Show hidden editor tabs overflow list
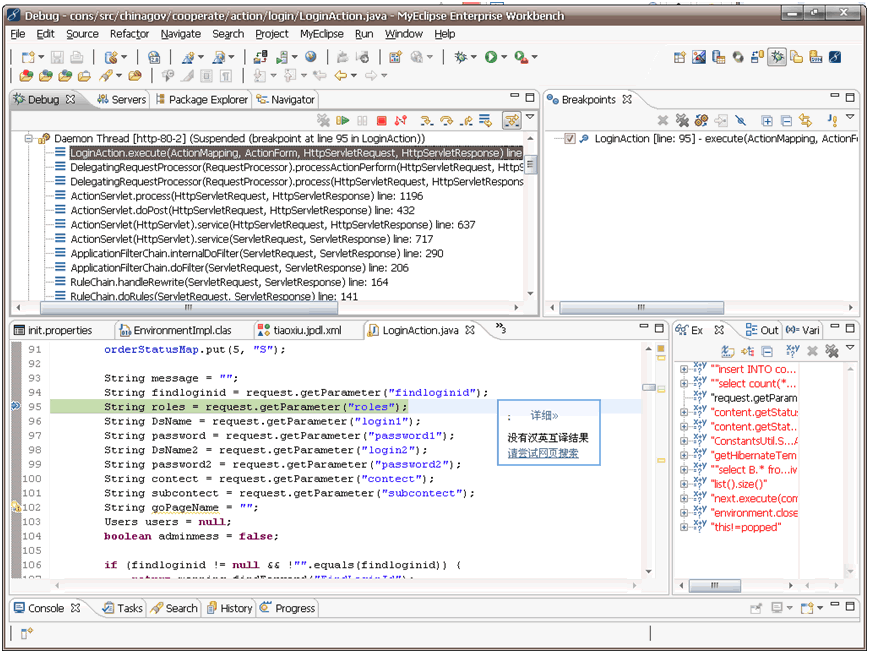 (500, 329)
